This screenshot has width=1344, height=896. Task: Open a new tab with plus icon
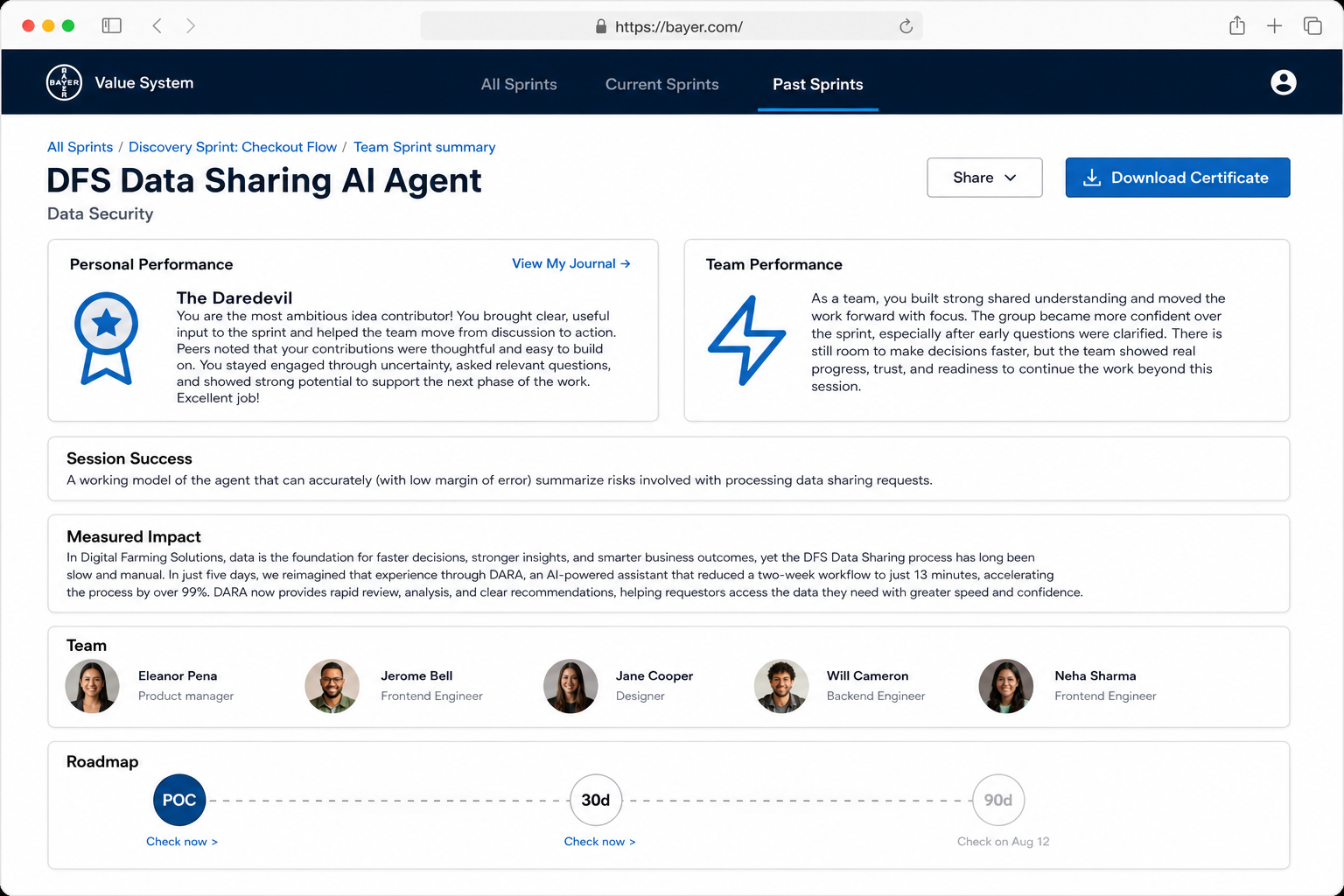point(1274,26)
